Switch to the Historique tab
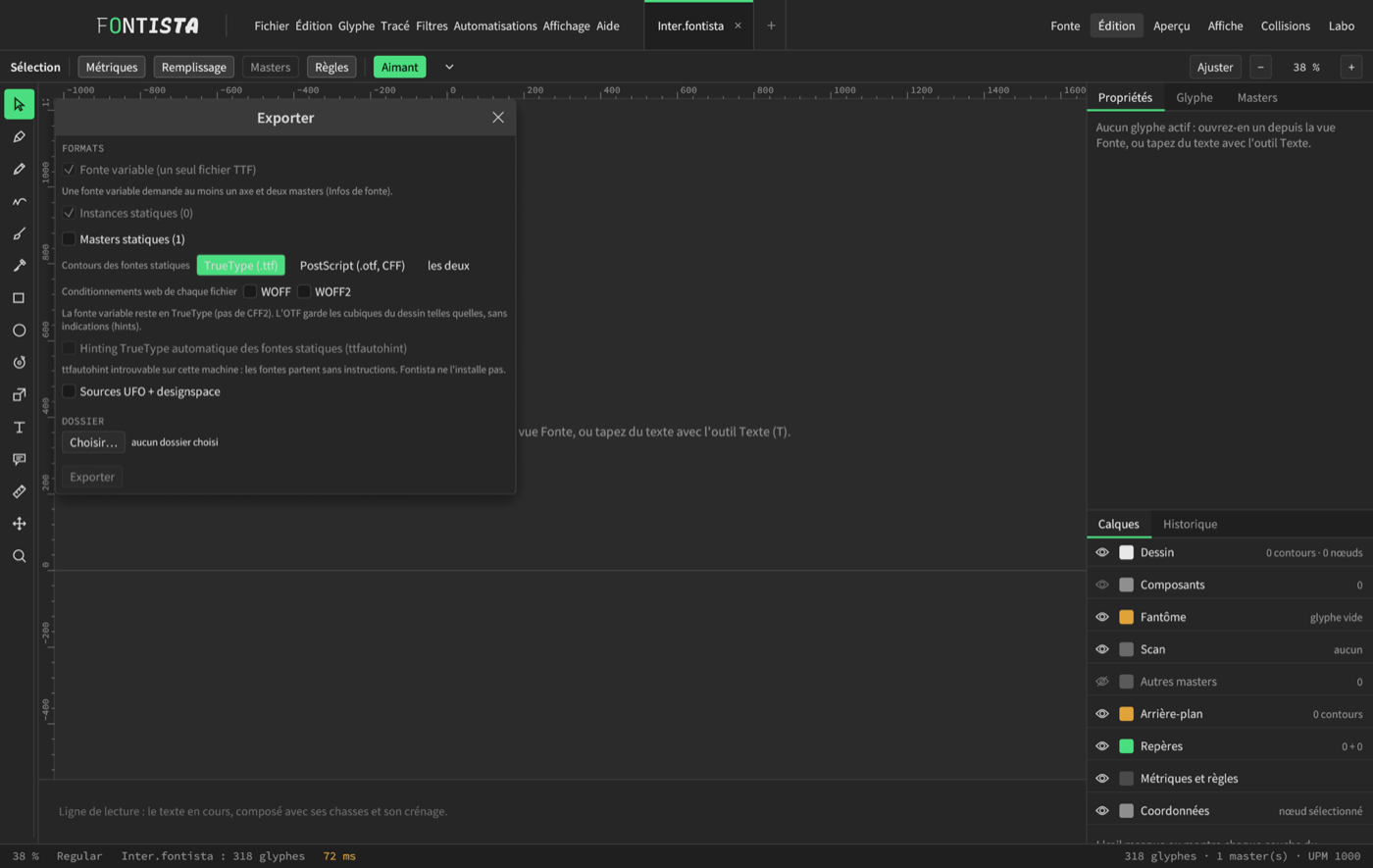Viewport: 1373px width, 868px height. click(1190, 524)
